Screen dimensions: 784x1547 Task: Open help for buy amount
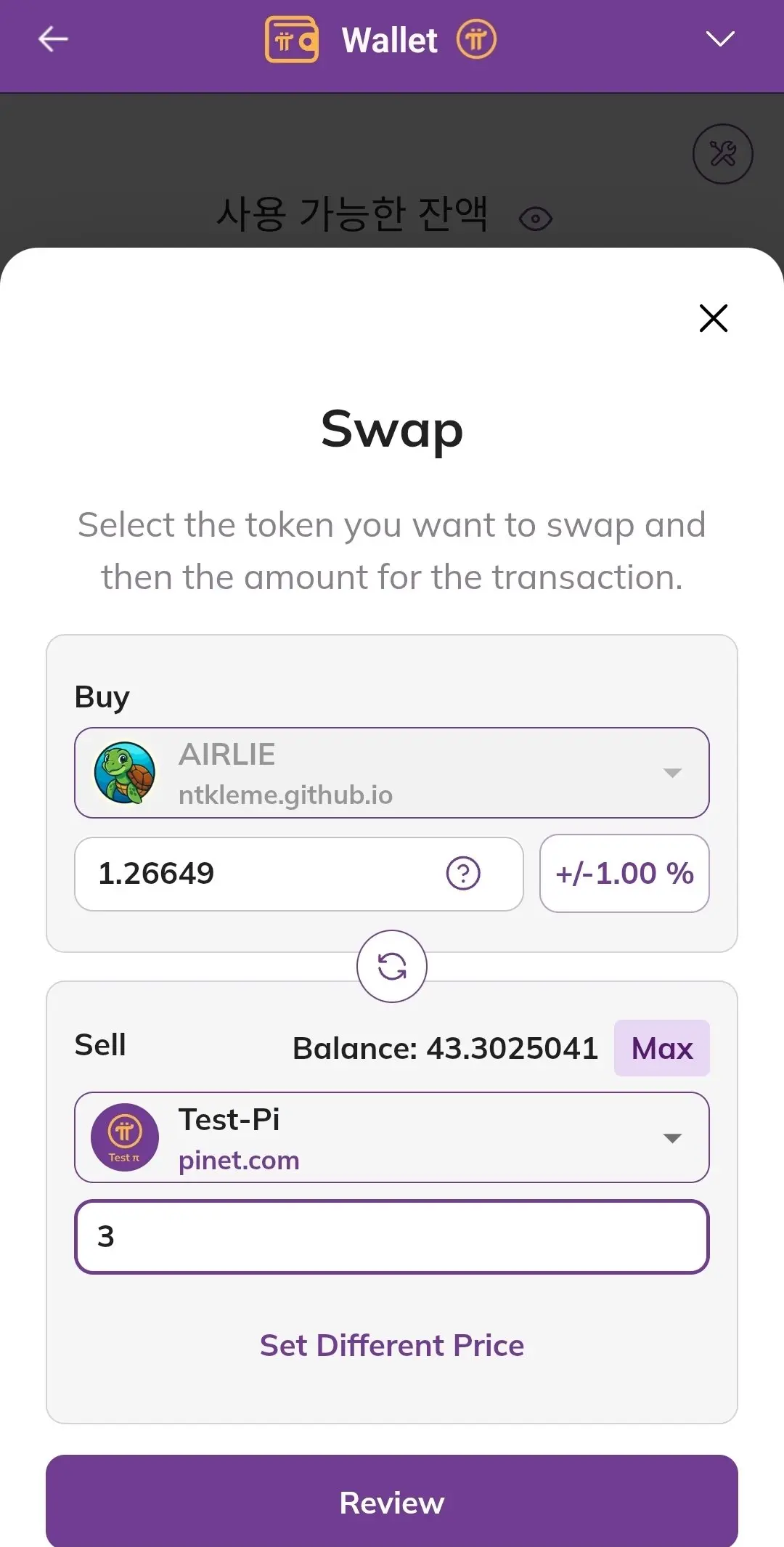tap(463, 873)
